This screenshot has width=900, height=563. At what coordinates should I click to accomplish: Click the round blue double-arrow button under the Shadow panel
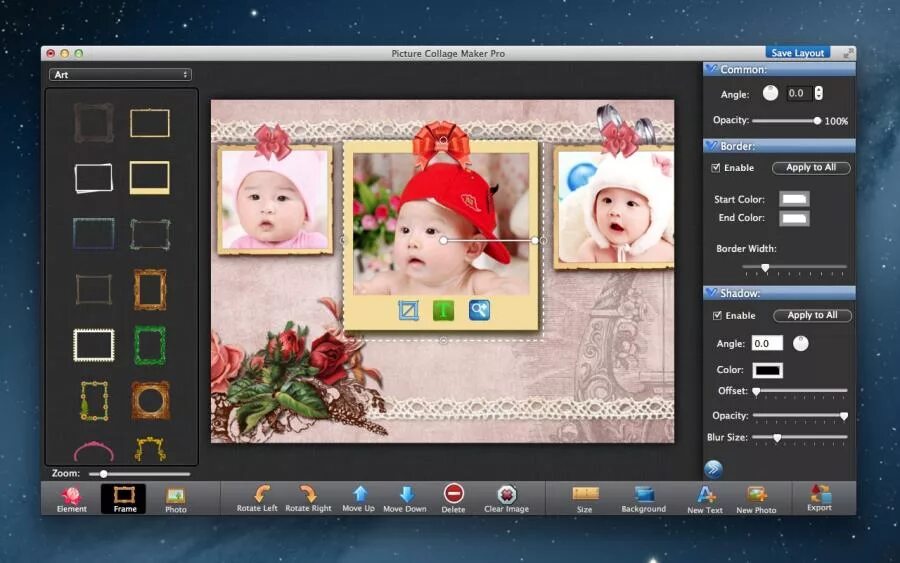[713, 469]
